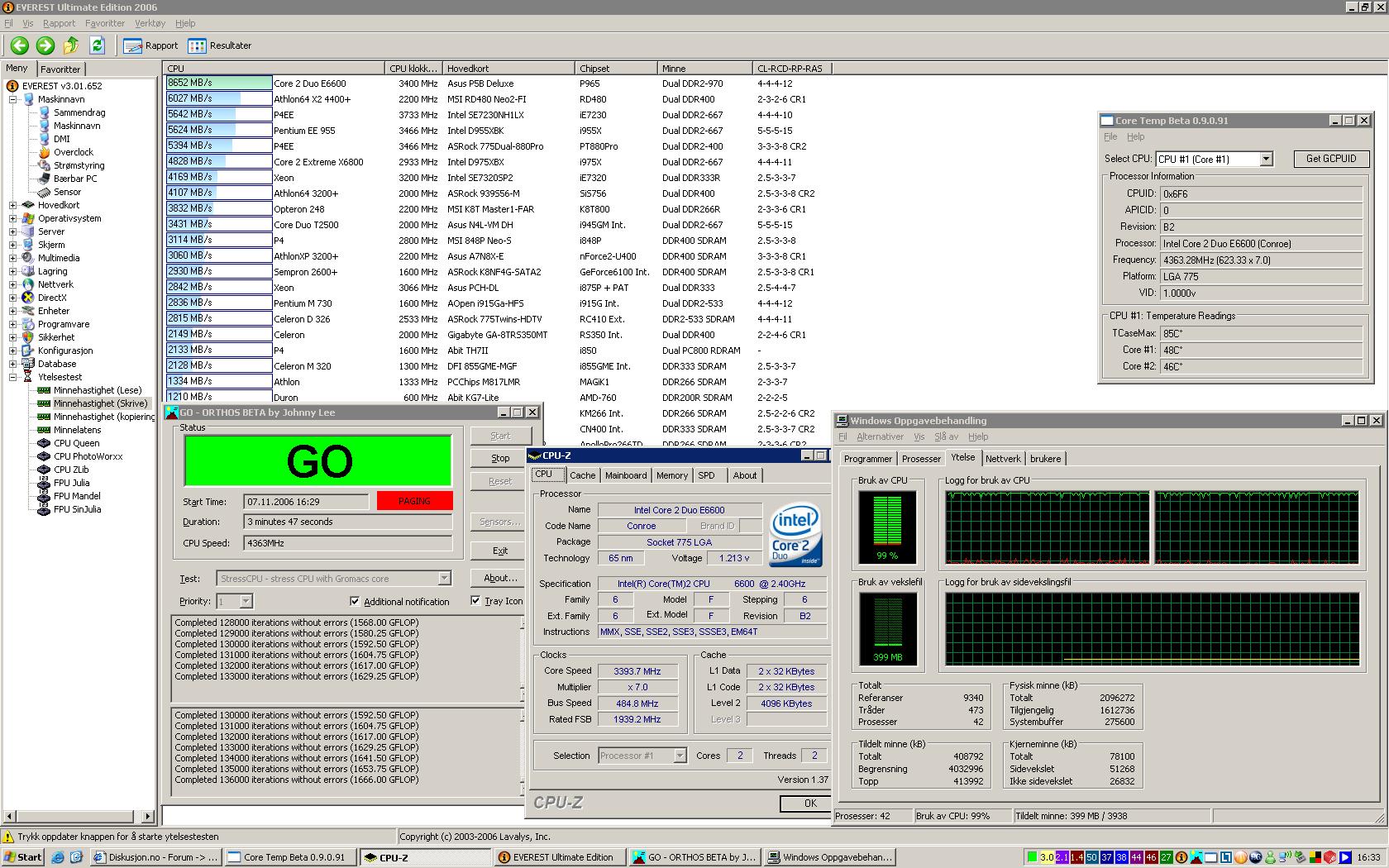Select the Sammendrag summary item

pyautogui.click(x=79, y=112)
